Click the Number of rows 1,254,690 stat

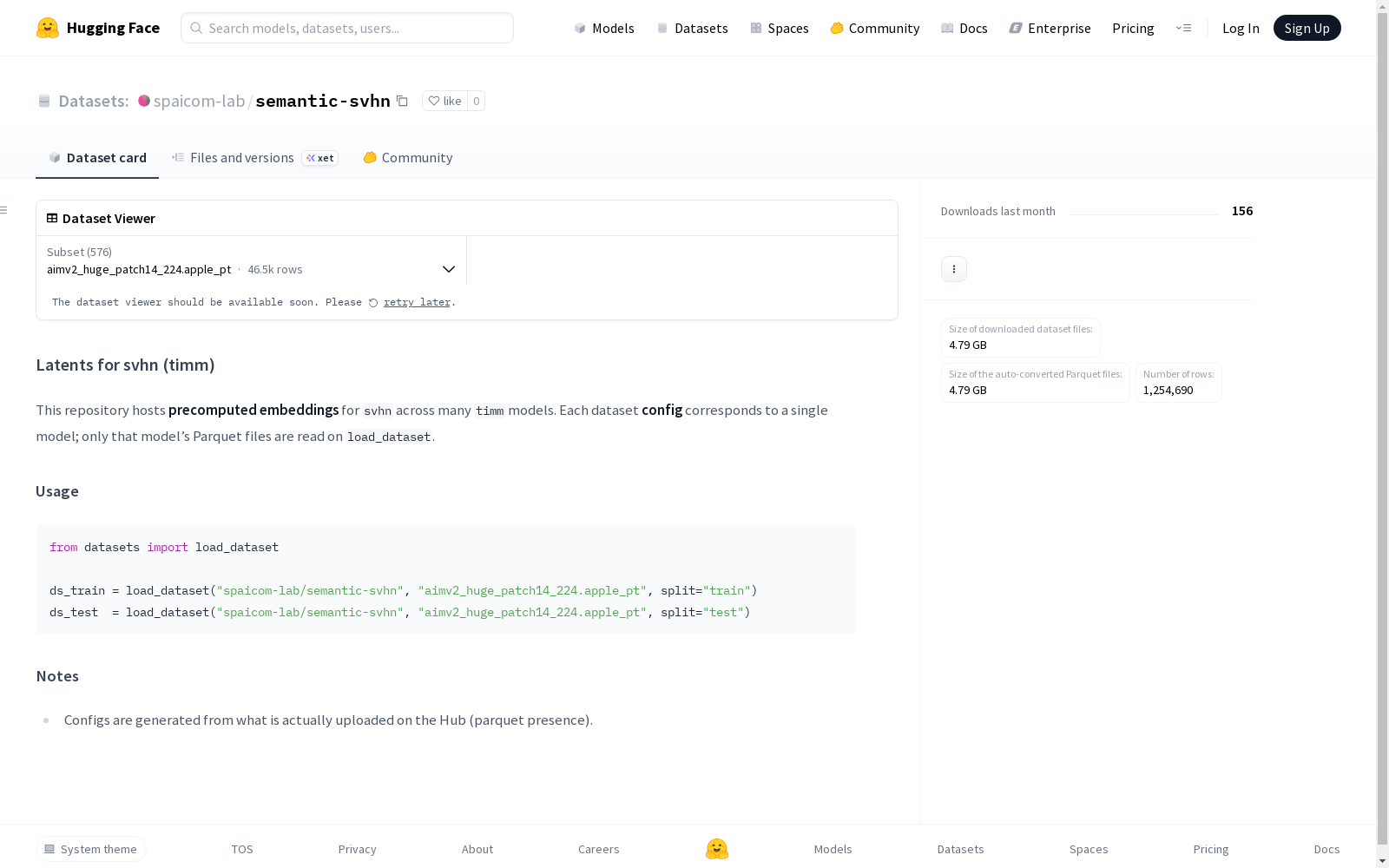pos(1179,383)
